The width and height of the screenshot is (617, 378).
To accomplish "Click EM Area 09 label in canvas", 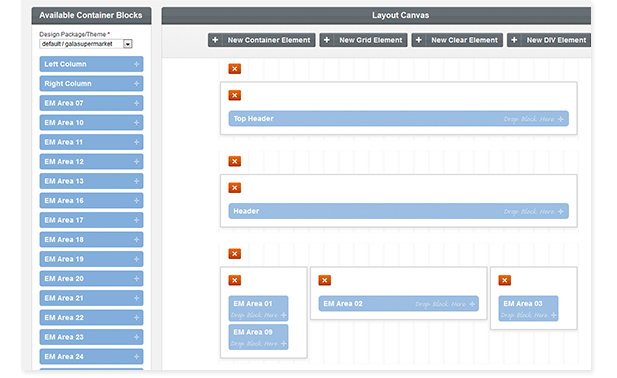I will [253, 332].
